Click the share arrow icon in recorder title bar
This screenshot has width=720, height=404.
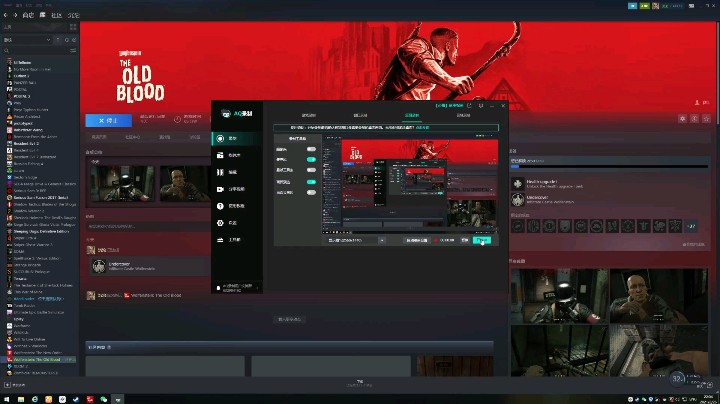(x=469, y=106)
